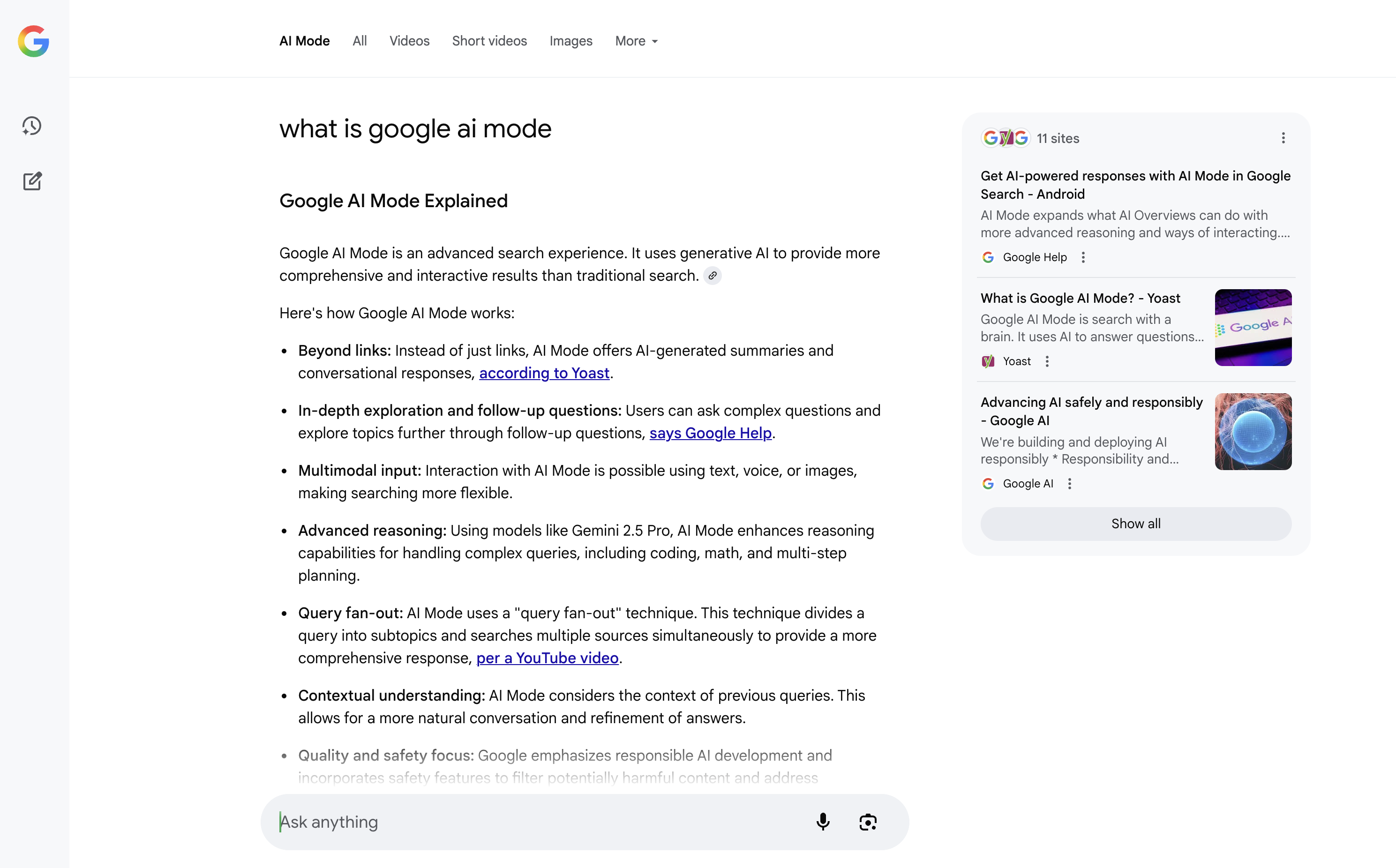Image resolution: width=1396 pixels, height=868 pixels.
Task: Click the 'Google AI' source name label
Action: click(x=1028, y=483)
